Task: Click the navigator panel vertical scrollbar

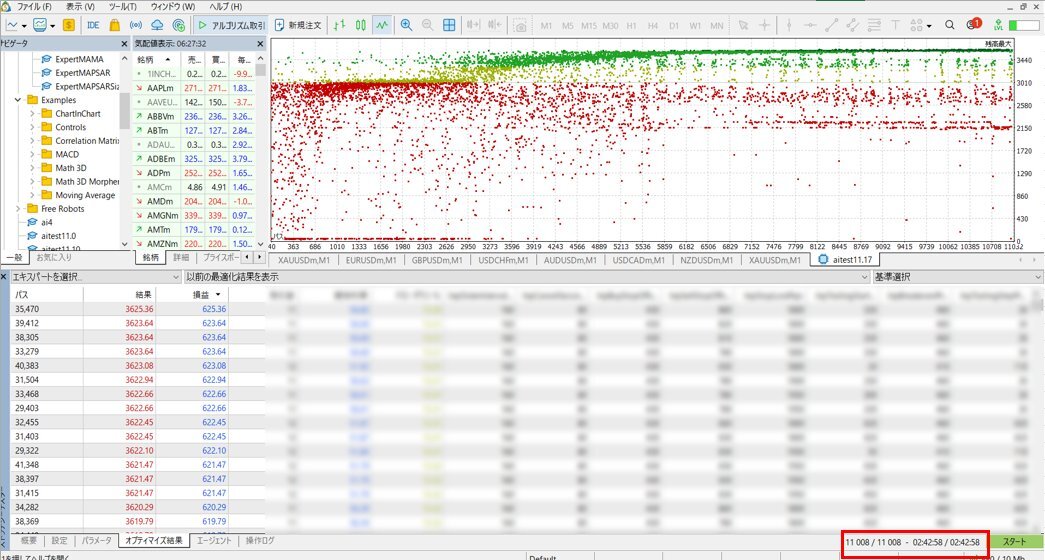Action: click(x=126, y=150)
